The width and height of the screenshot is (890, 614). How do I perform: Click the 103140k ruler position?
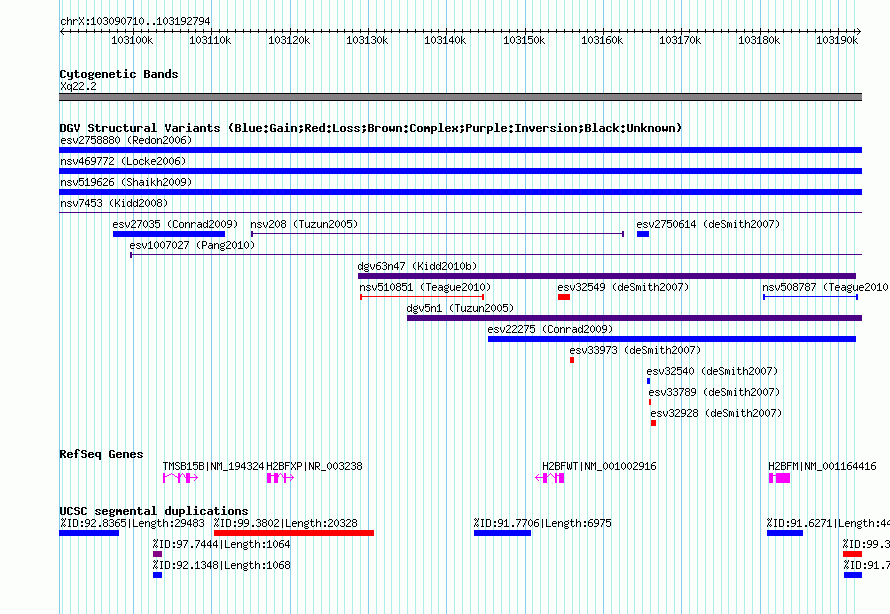point(446,40)
